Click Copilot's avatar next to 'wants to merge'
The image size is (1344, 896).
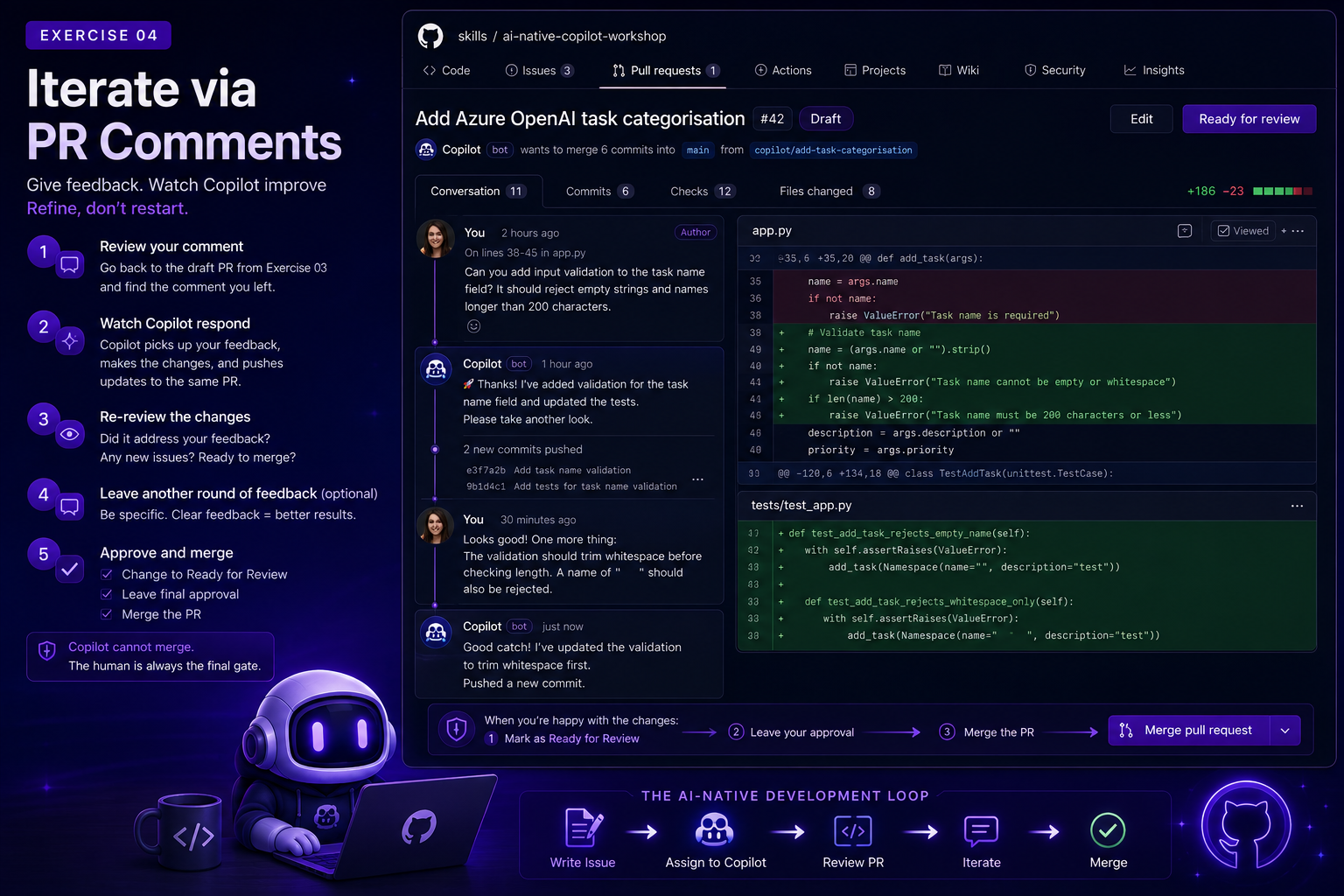point(426,150)
